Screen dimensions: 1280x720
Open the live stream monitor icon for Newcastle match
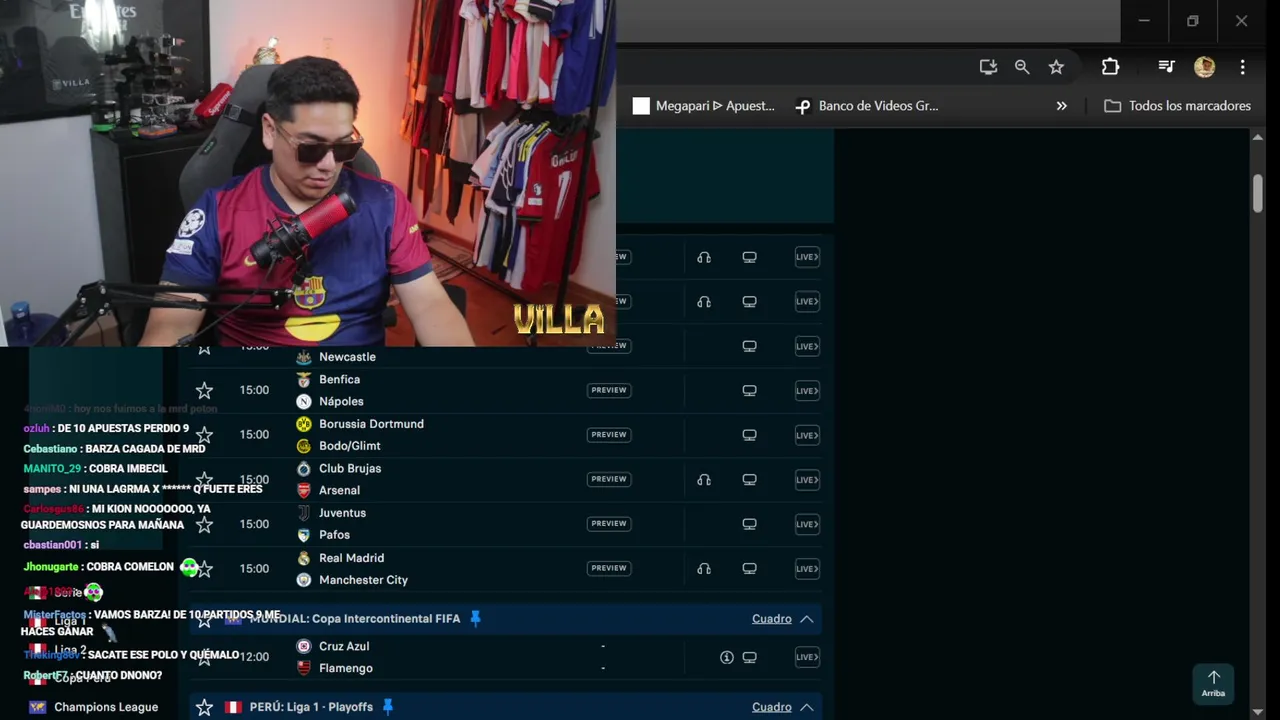tap(749, 346)
